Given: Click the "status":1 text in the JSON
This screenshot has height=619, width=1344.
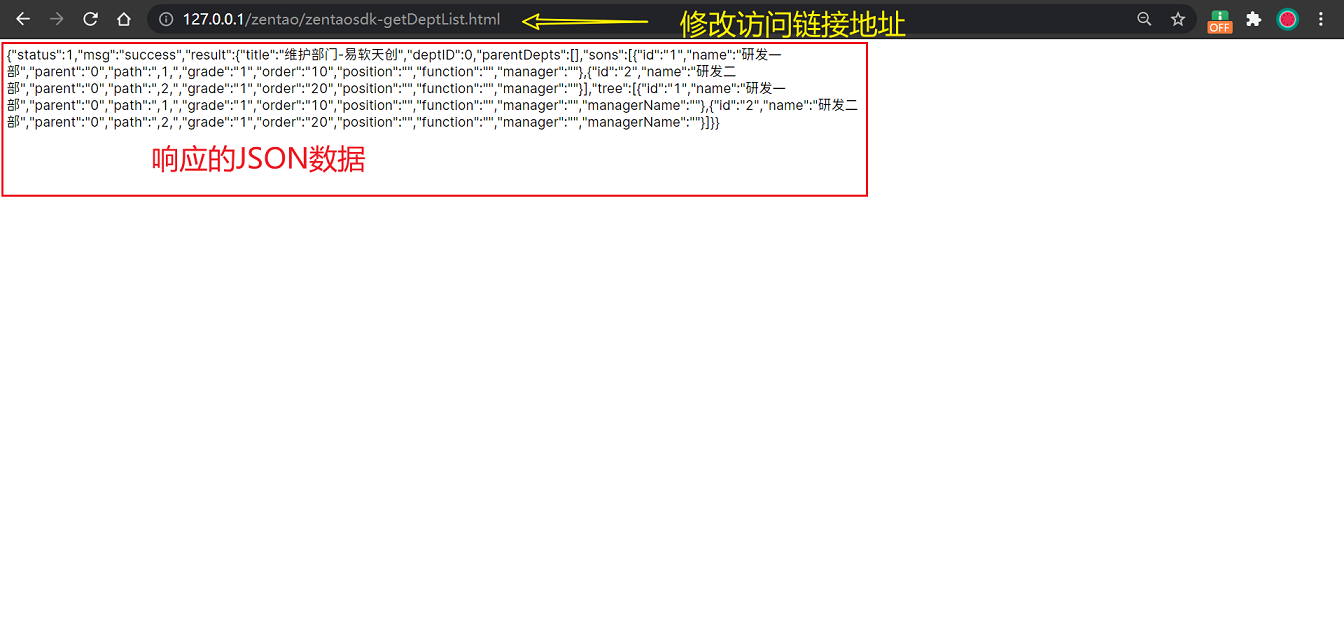Looking at the screenshot, I should (43, 55).
